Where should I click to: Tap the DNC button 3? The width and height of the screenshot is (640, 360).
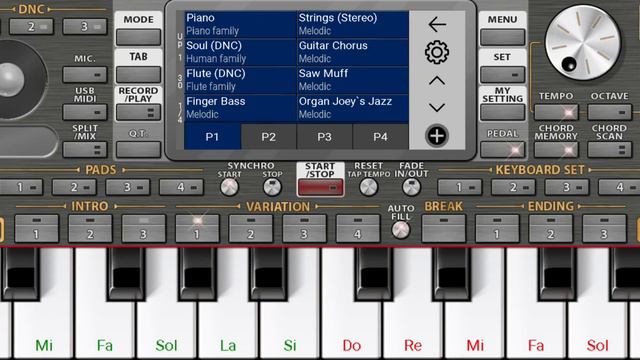(x=85, y=27)
